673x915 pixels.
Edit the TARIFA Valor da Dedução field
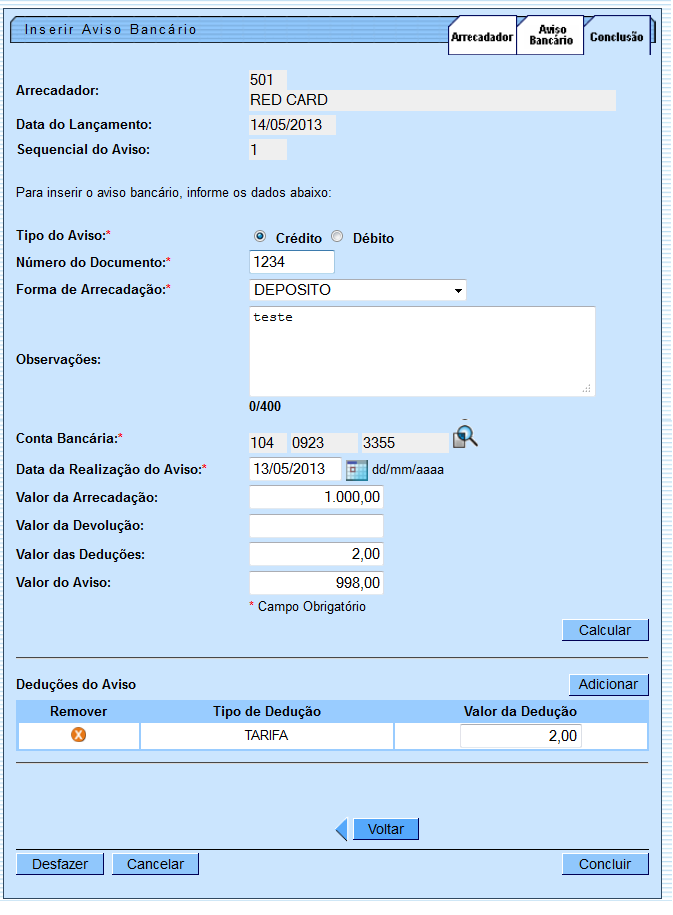520,736
